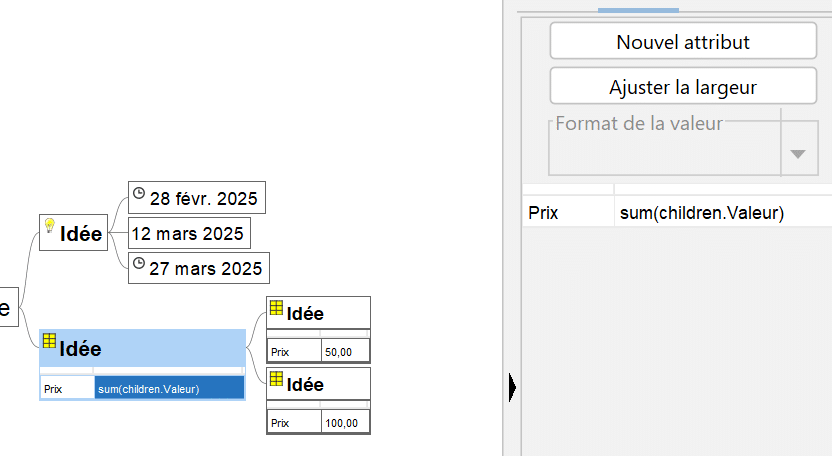Click table icon on highlighted Idée node
This screenshot has height=456, width=832.
49,341
